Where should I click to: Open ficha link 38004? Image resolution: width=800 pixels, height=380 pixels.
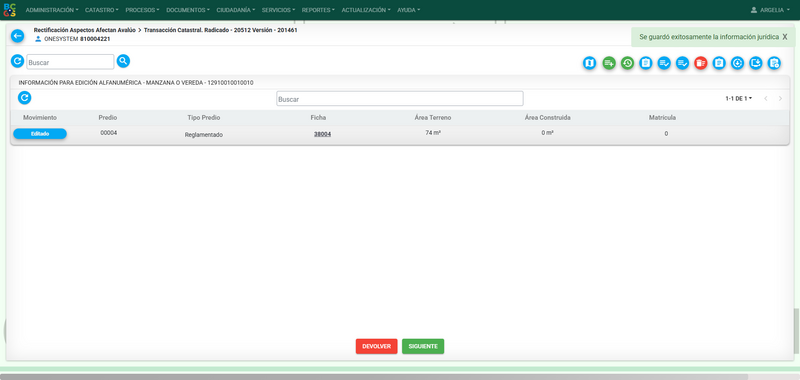[322, 134]
